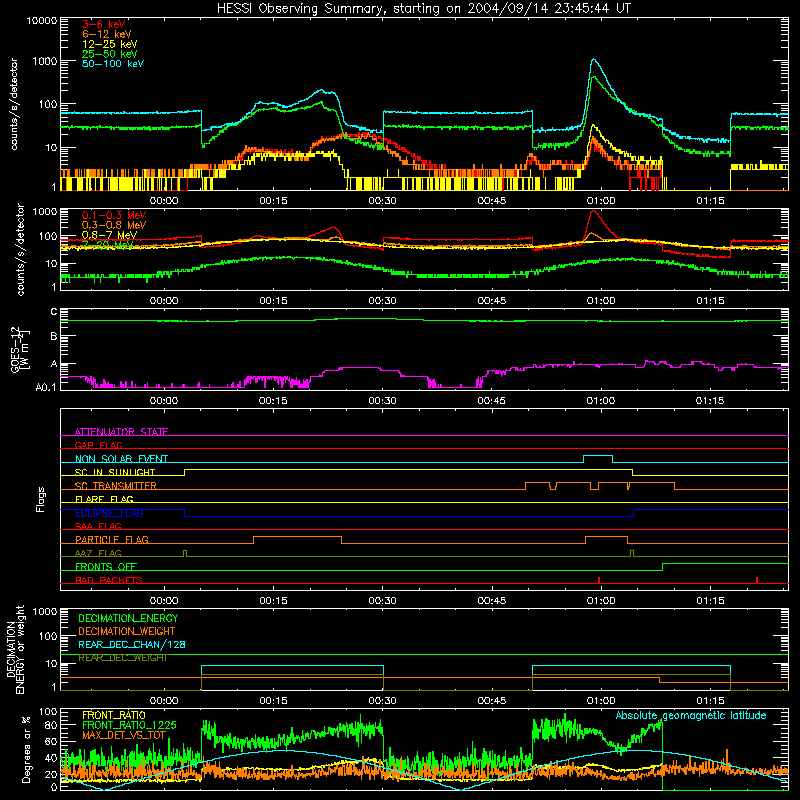Click the 10000 tick of the top panel
Viewport: 800px width, 800px height.
(42, 20)
